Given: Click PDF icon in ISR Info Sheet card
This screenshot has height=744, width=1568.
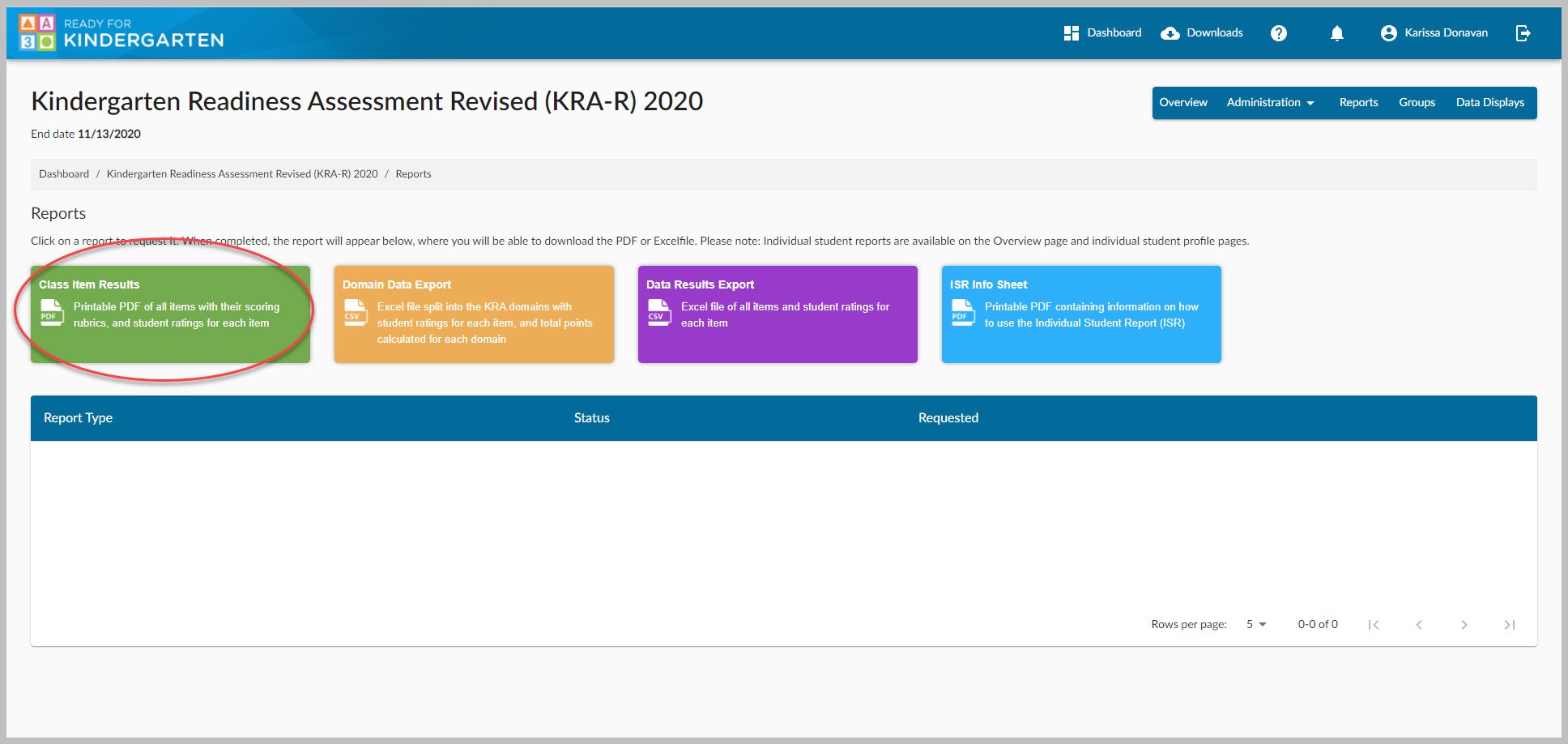Looking at the screenshot, I should [963, 313].
